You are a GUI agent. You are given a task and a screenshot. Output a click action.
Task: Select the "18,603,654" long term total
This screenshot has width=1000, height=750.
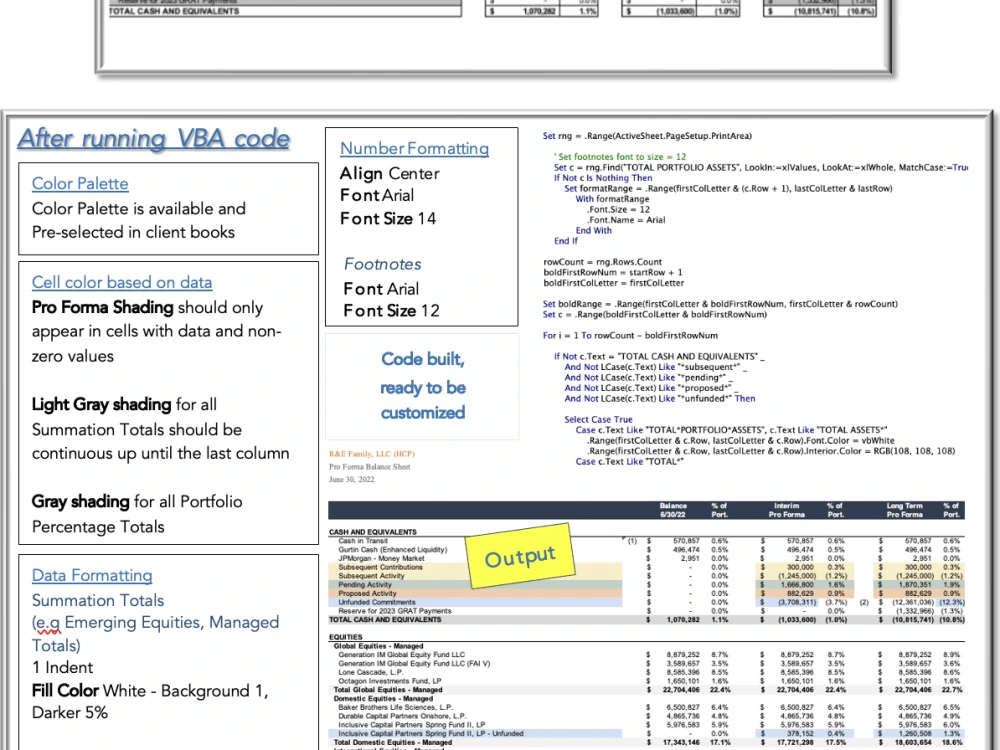[x=913, y=742]
